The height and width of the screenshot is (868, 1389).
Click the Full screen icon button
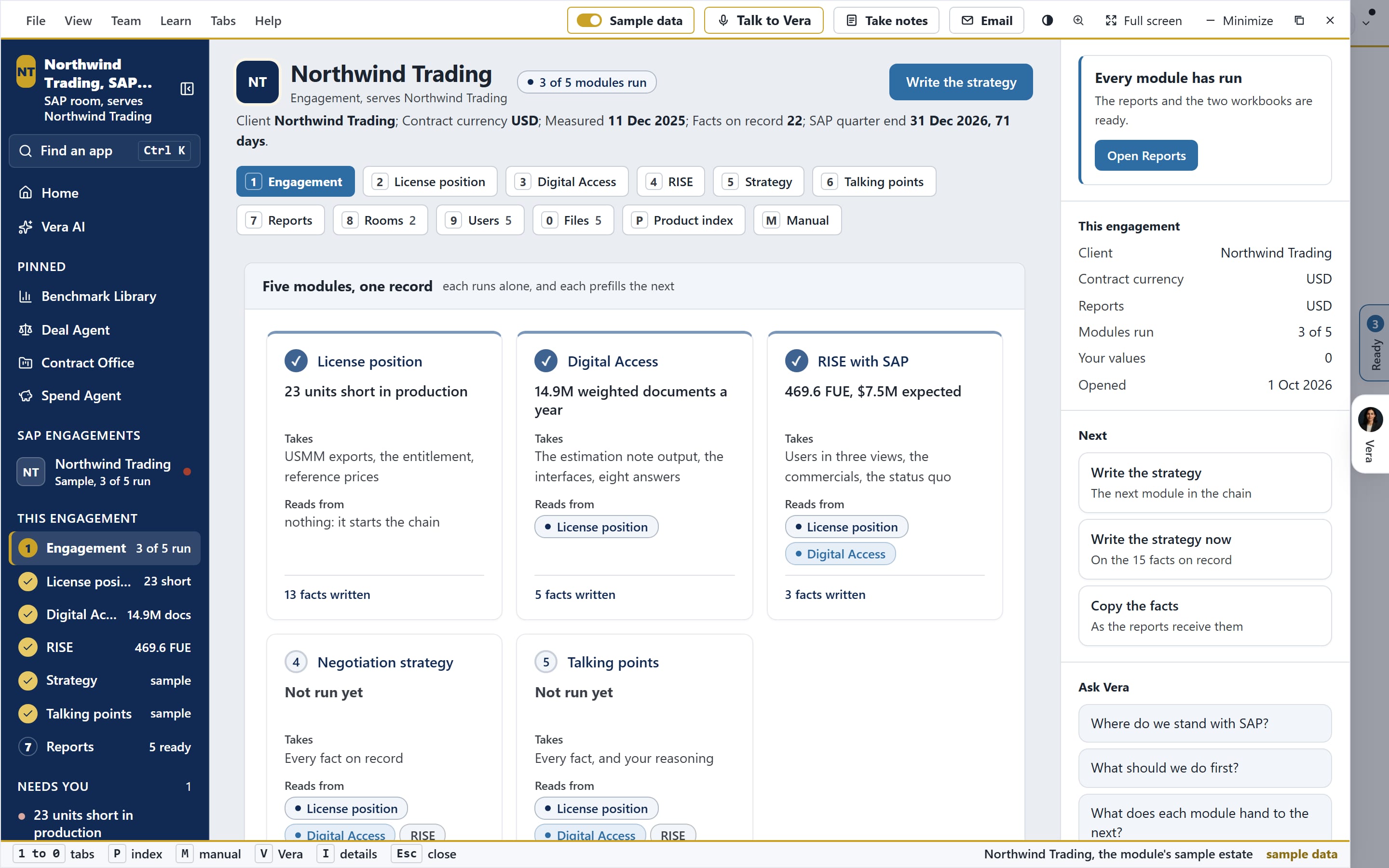tap(1143, 21)
